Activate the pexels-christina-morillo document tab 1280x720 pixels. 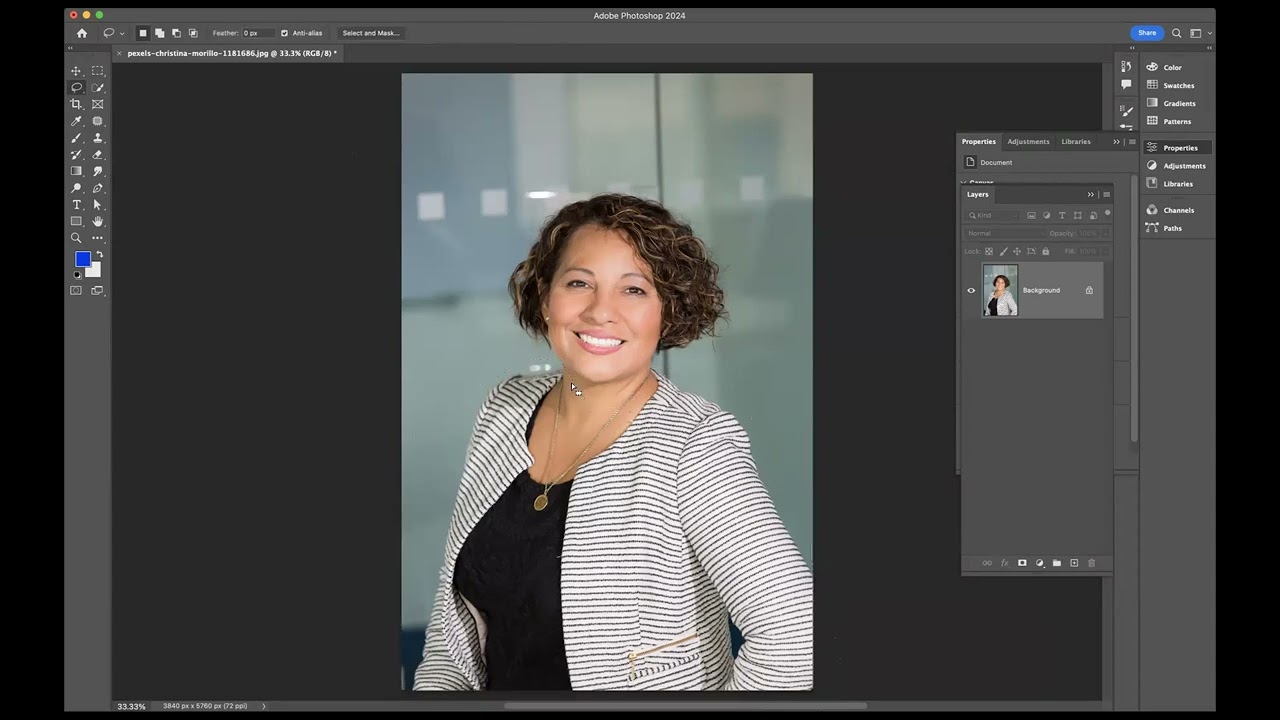point(231,53)
